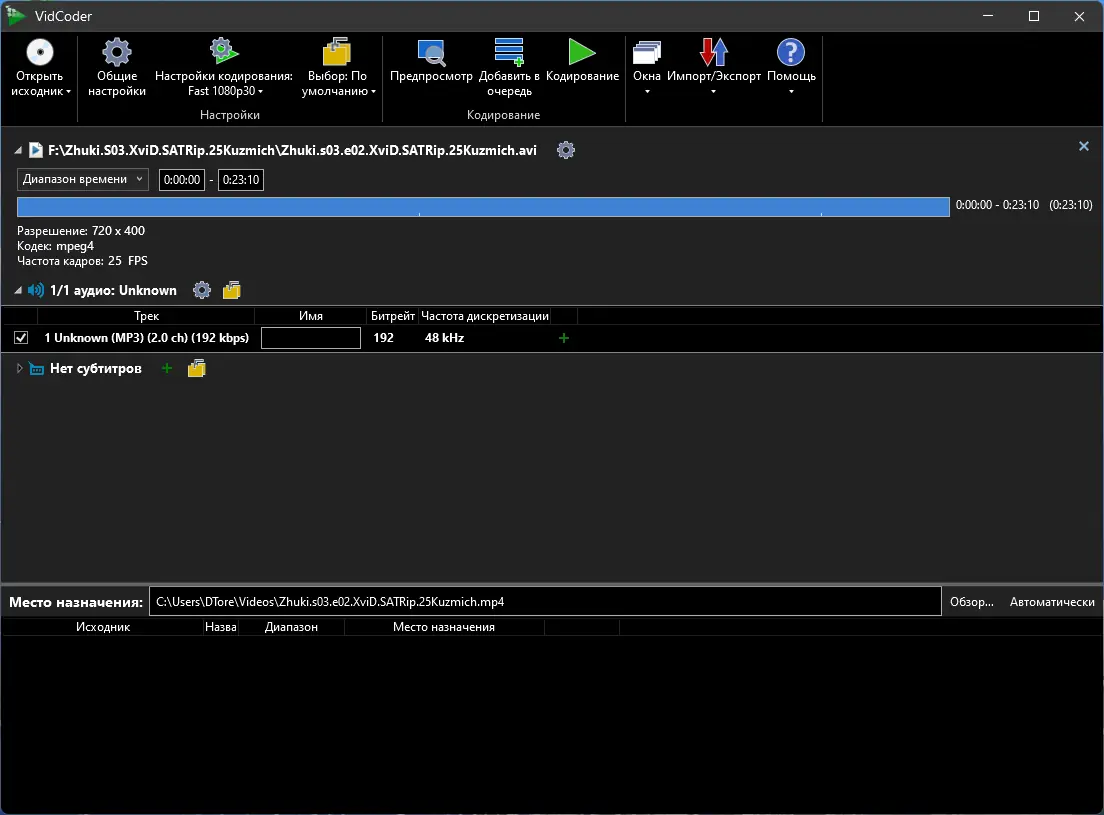Viewport: 1104px width, 815px height.
Task: Click Исходник queue column header
Action: tap(103, 627)
